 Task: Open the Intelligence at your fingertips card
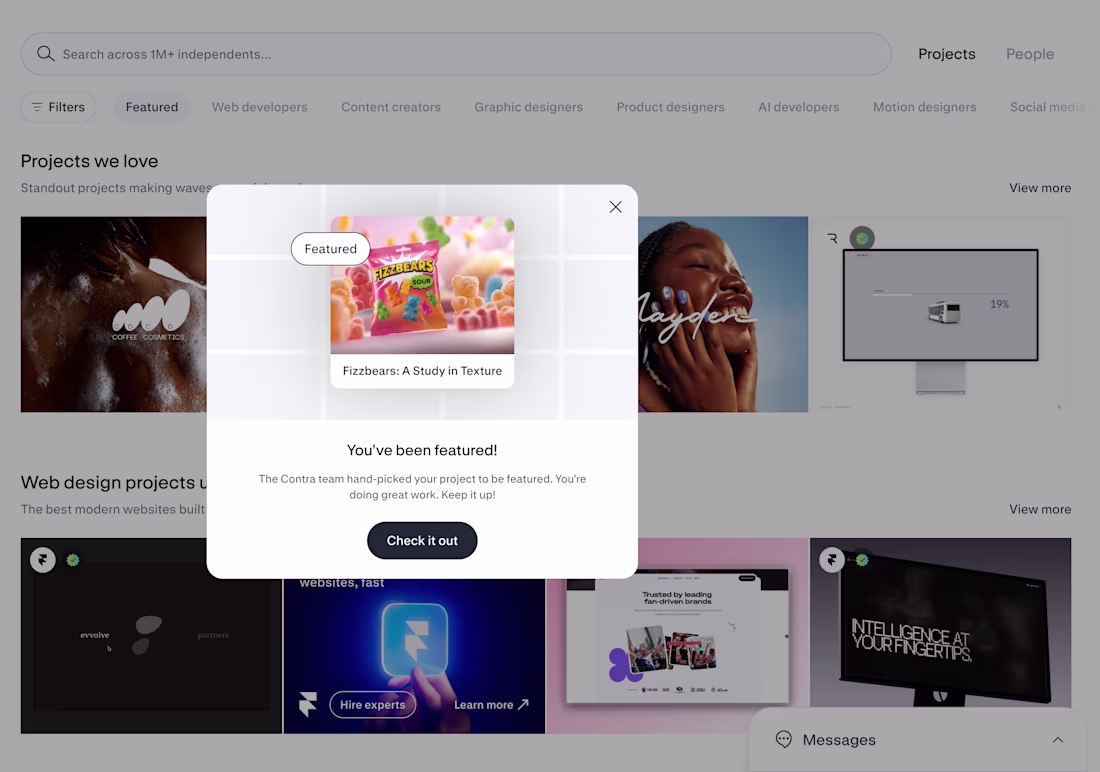coord(940,625)
